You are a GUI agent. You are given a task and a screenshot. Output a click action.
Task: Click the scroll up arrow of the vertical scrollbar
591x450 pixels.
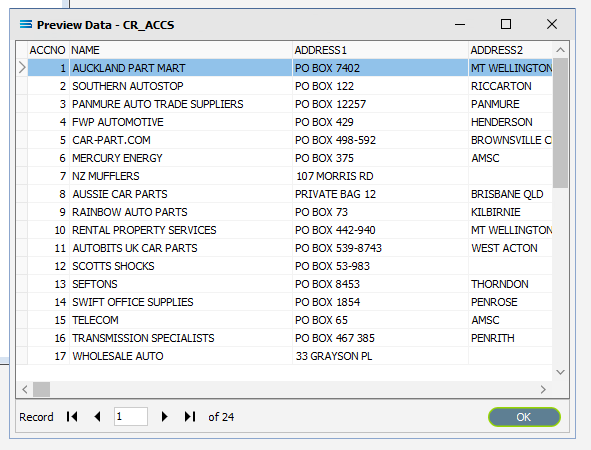(560, 50)
